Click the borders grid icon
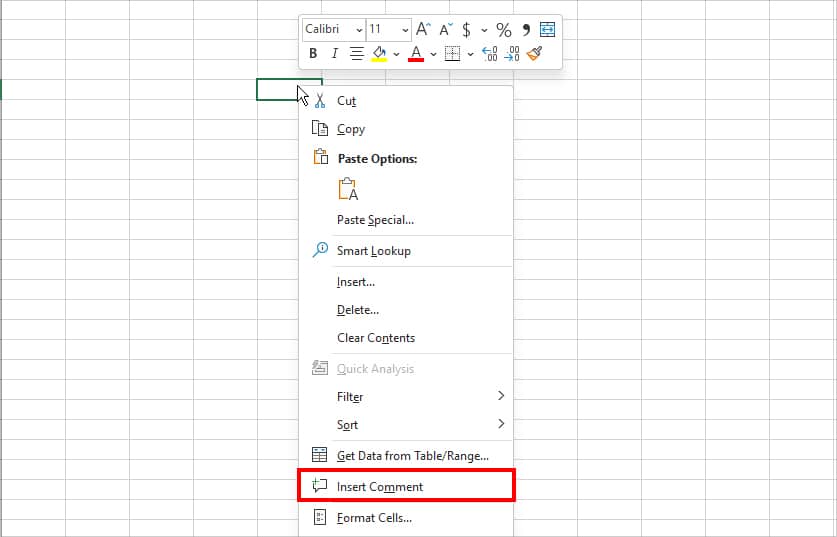This screenshot has height=537, width=837. click(x=452, y=53)
